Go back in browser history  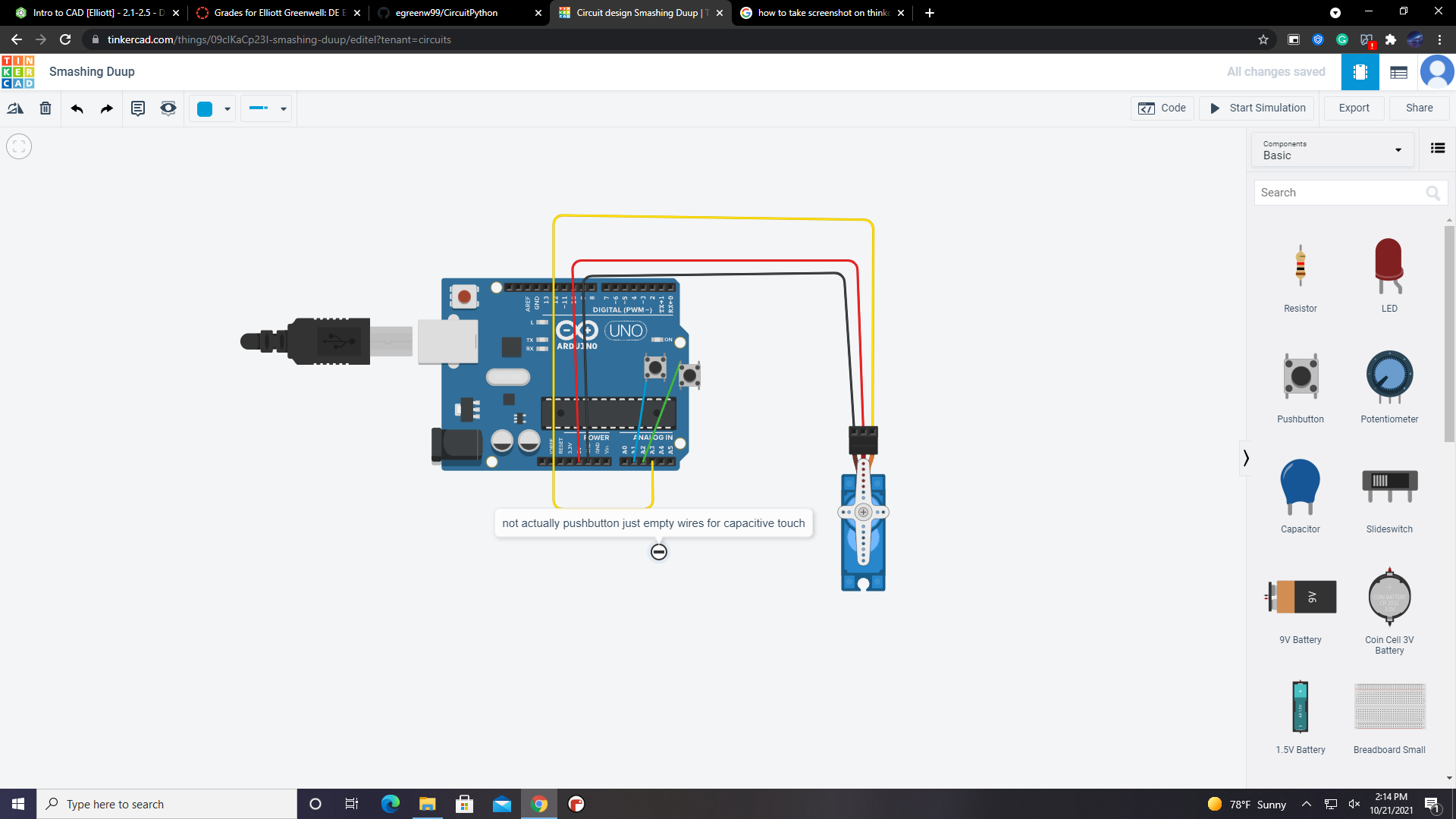[17, 39]
